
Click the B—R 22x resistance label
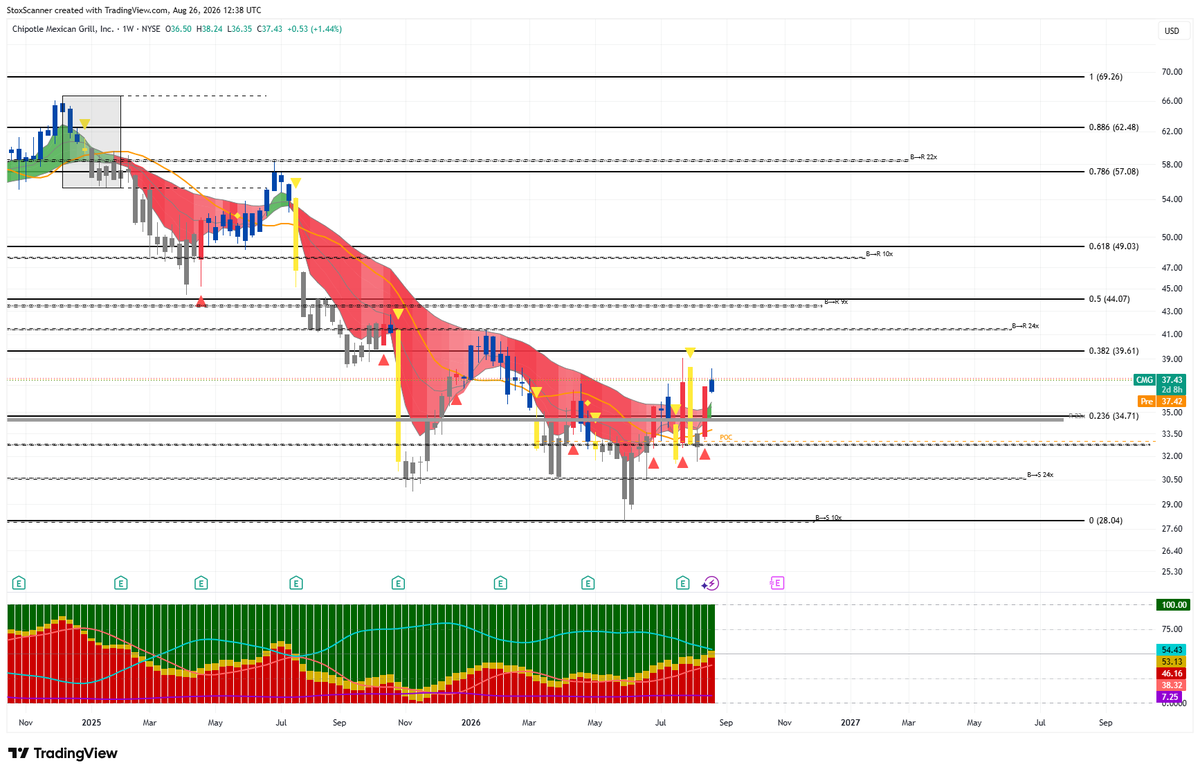pyautogui.click(x=923, y=158)
